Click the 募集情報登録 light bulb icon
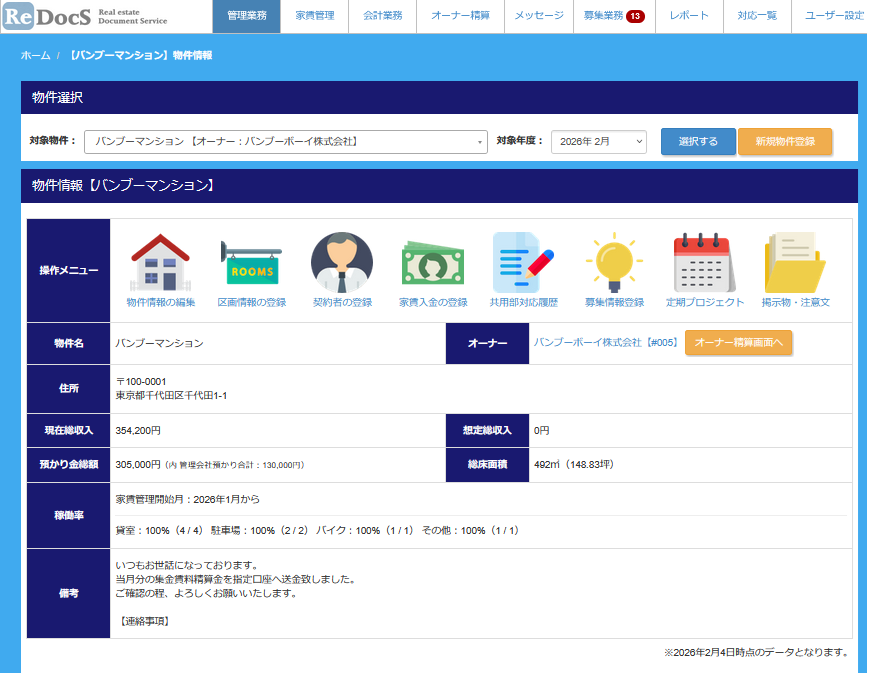The height and width of the screenshot is (673, 871). coord(614,263)
